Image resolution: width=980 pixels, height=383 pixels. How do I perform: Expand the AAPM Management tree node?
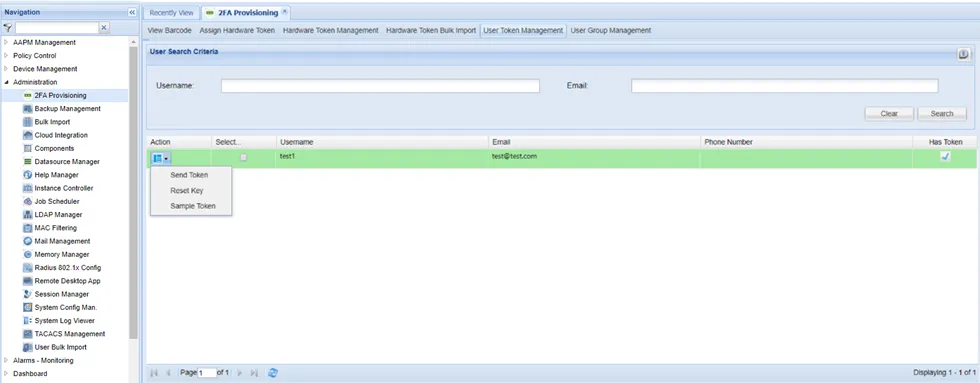click(x=6, y=42)
